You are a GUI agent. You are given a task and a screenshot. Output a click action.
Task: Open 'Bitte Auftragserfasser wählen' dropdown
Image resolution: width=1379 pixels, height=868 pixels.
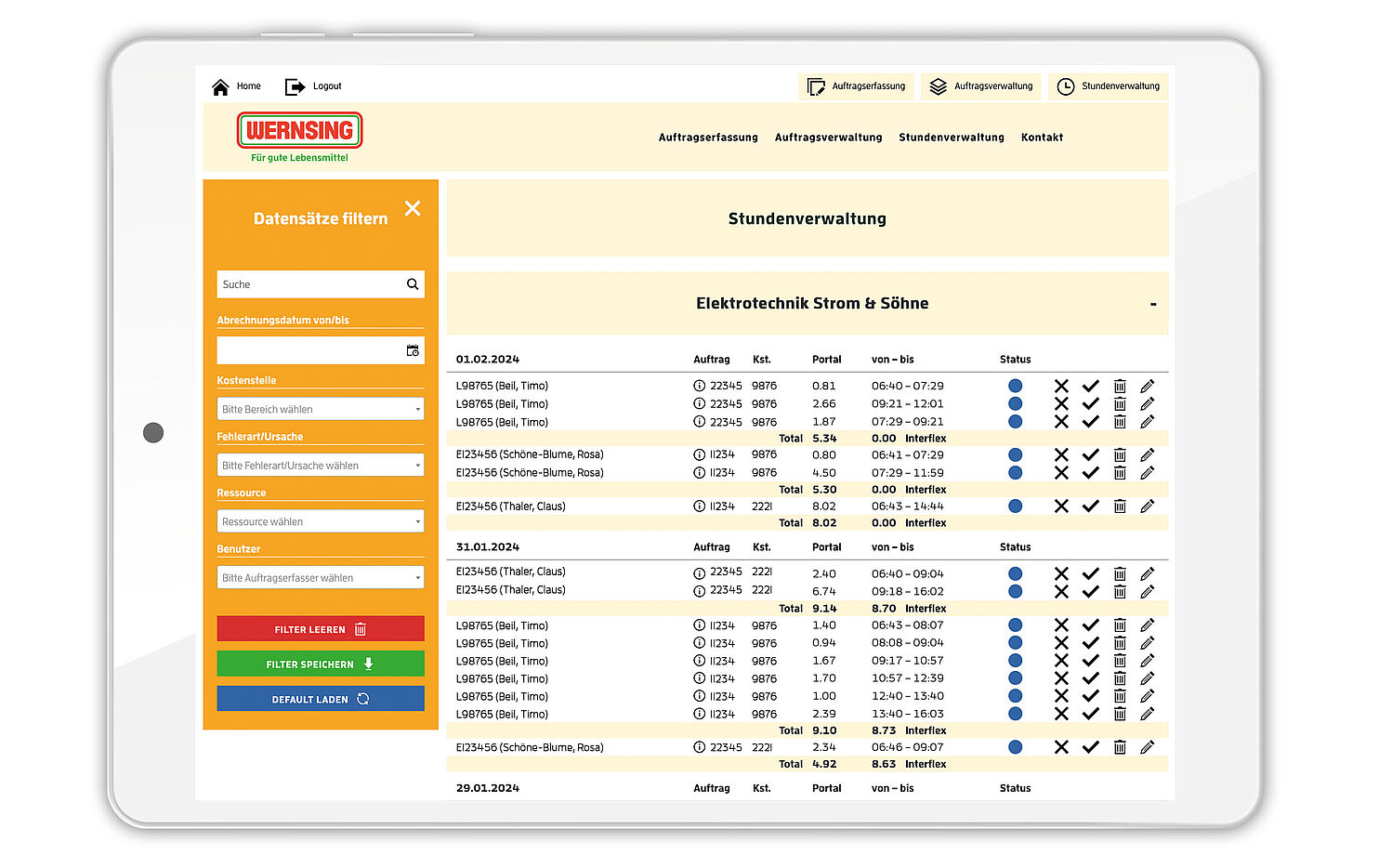[321, 578]
